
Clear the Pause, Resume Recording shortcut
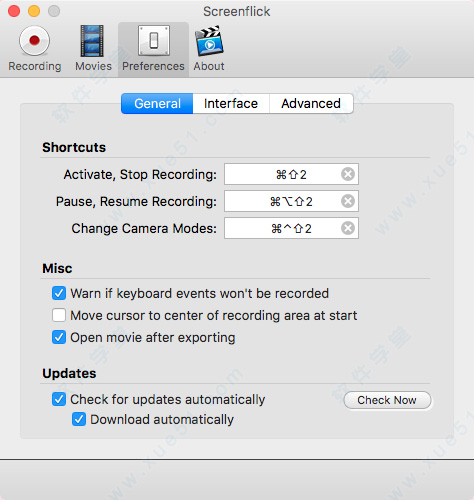tap(348, 201)
